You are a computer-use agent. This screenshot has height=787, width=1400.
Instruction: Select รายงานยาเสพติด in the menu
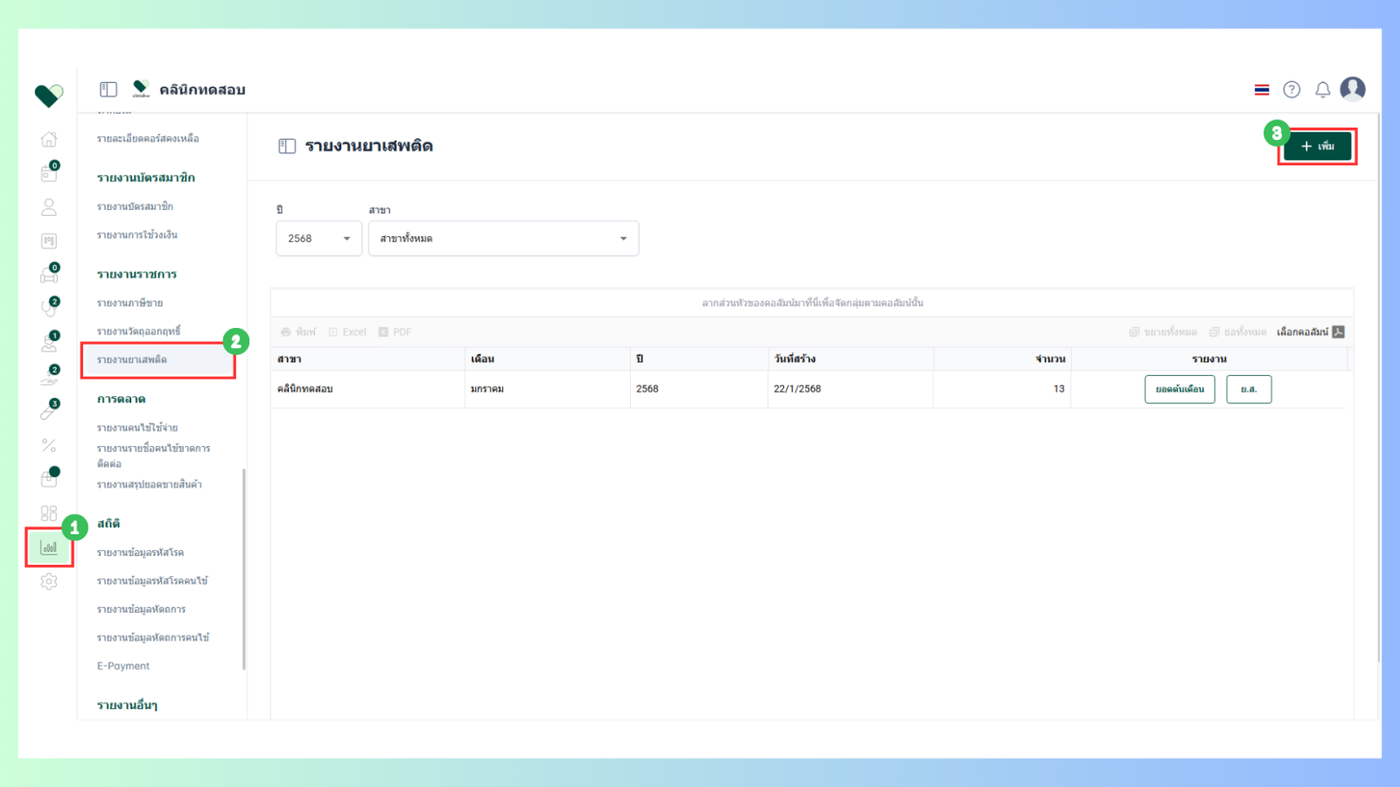pos(132,359)
